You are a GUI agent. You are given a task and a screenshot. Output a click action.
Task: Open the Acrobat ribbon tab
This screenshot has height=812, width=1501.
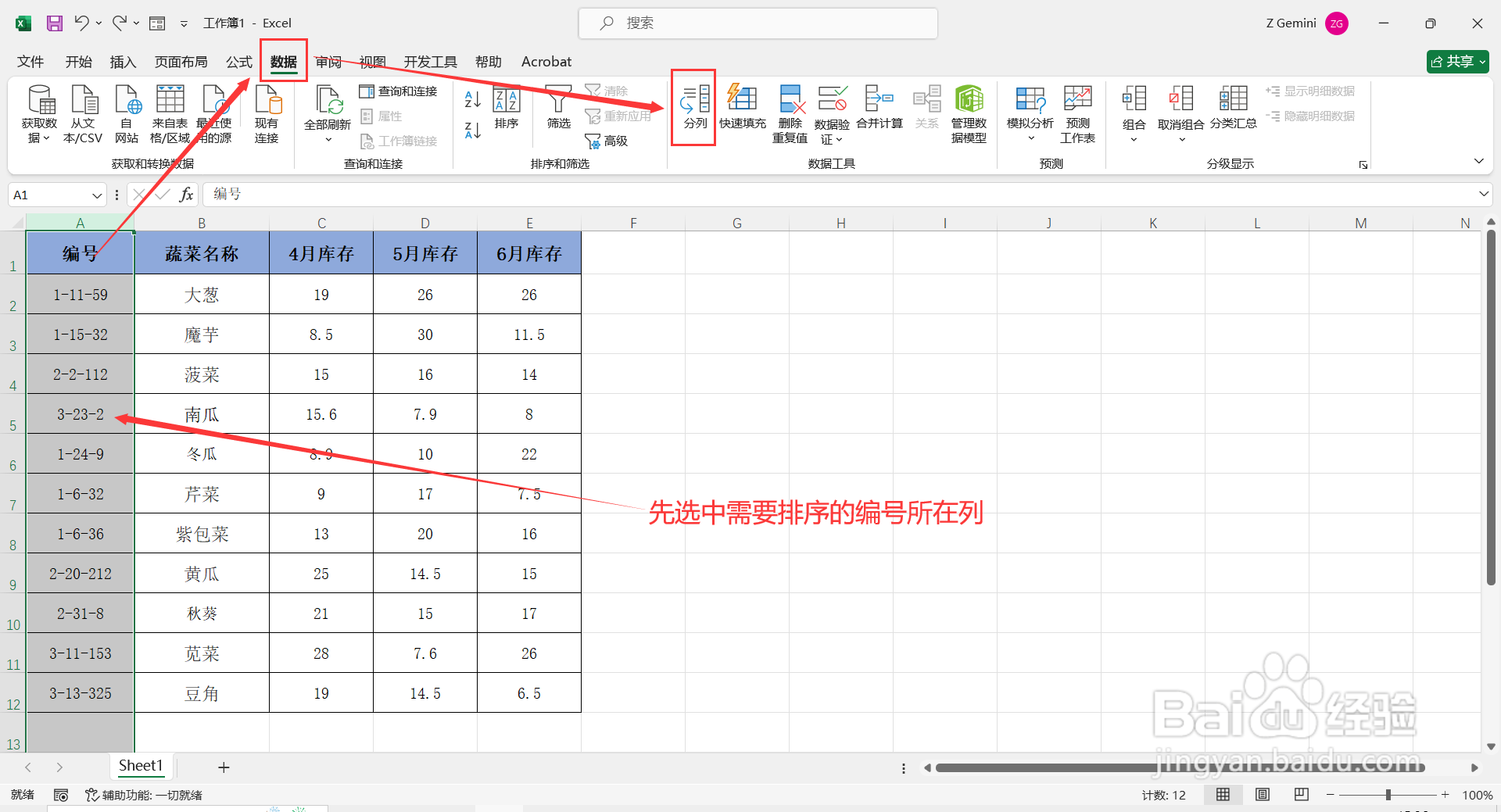pyautogui.click(x=546, y=62)
